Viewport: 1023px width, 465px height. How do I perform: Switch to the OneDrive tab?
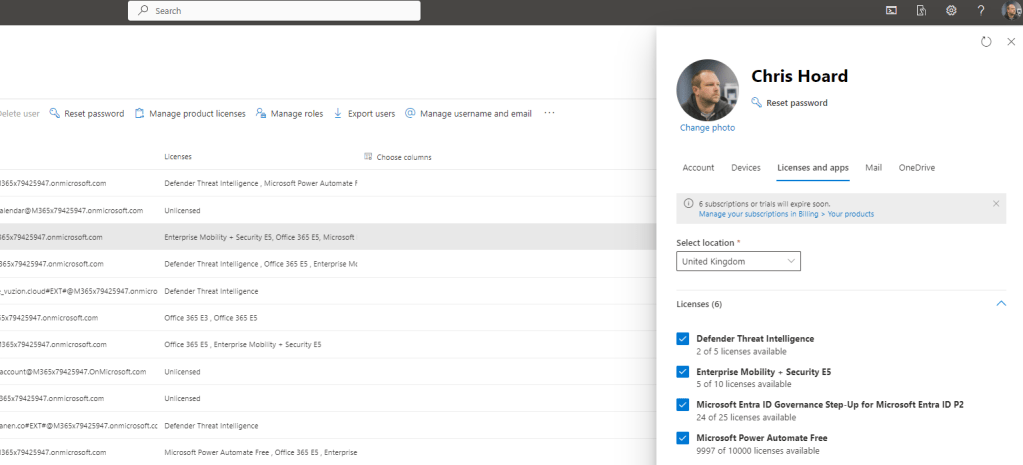916,168
